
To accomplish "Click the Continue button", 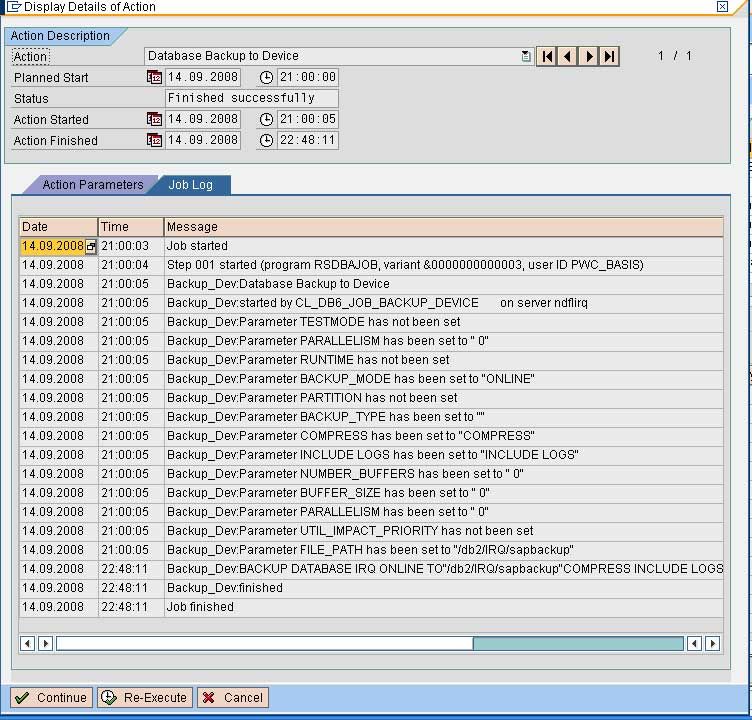I will pos(52,697).
